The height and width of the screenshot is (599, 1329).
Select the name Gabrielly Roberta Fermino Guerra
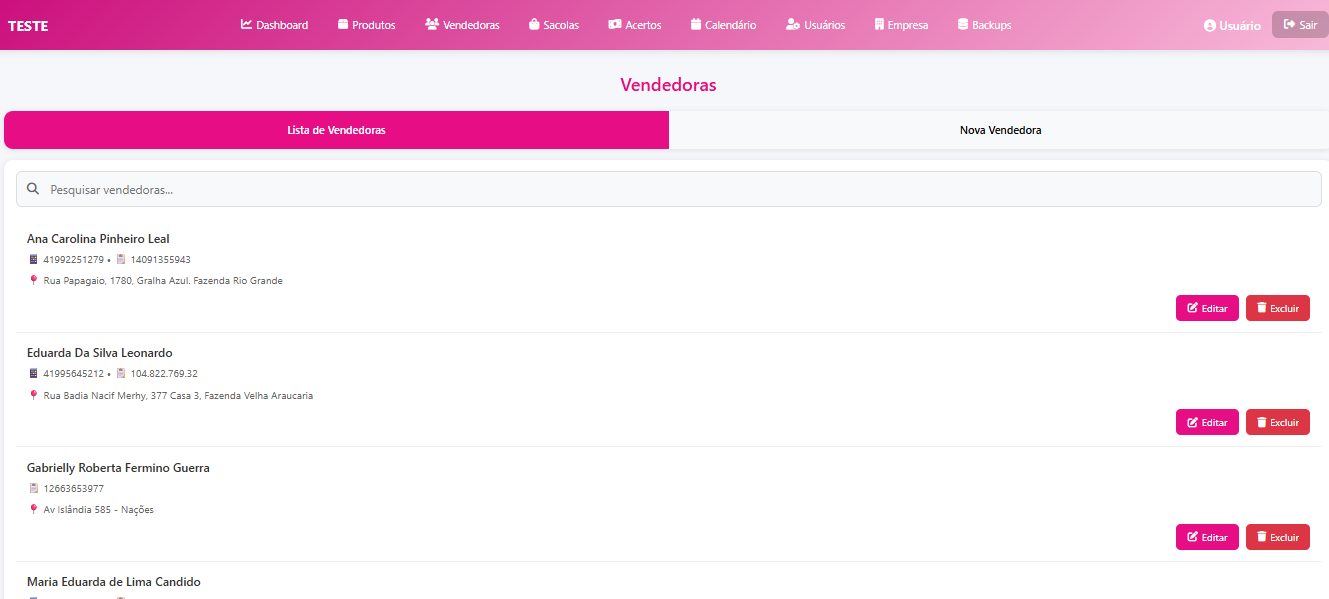tap(118, 468)
